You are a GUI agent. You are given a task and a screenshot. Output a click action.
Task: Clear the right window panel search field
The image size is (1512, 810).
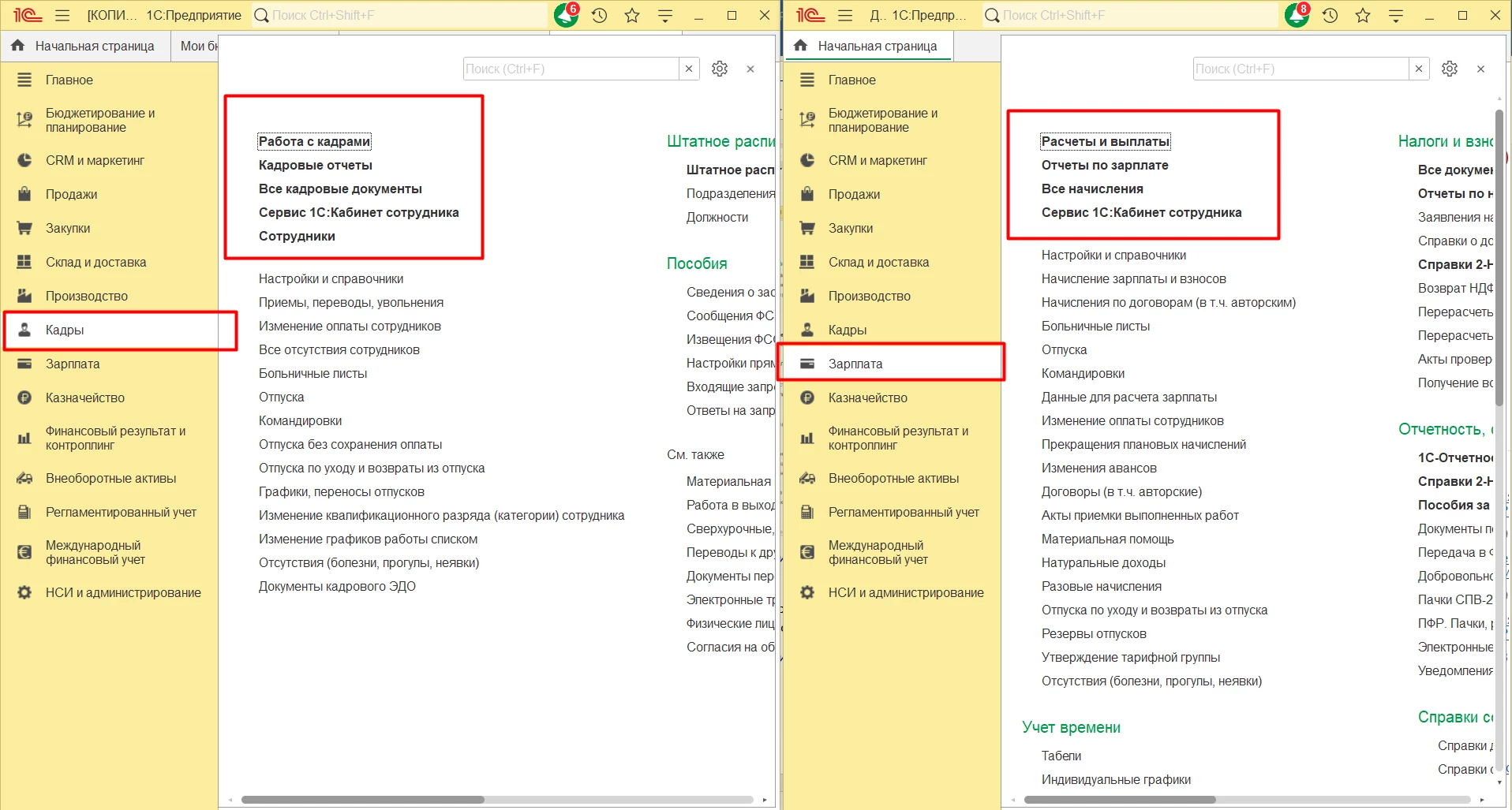[1419, 69]
